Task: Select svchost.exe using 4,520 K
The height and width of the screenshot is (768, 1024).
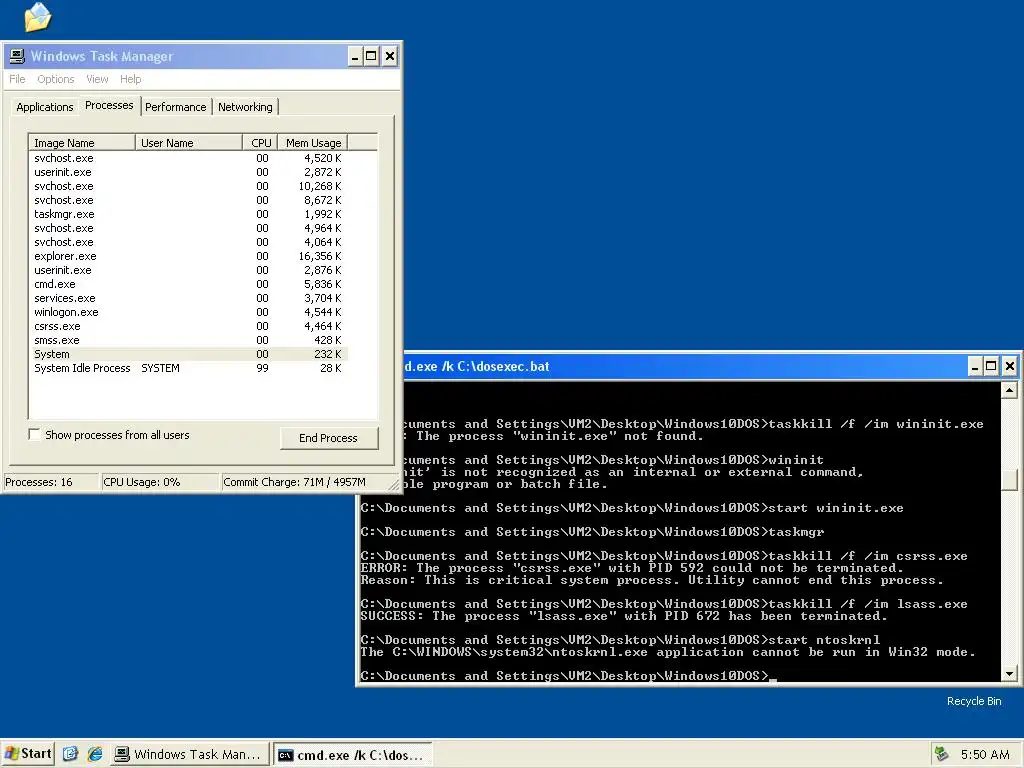Action: [x=188, y=158]
